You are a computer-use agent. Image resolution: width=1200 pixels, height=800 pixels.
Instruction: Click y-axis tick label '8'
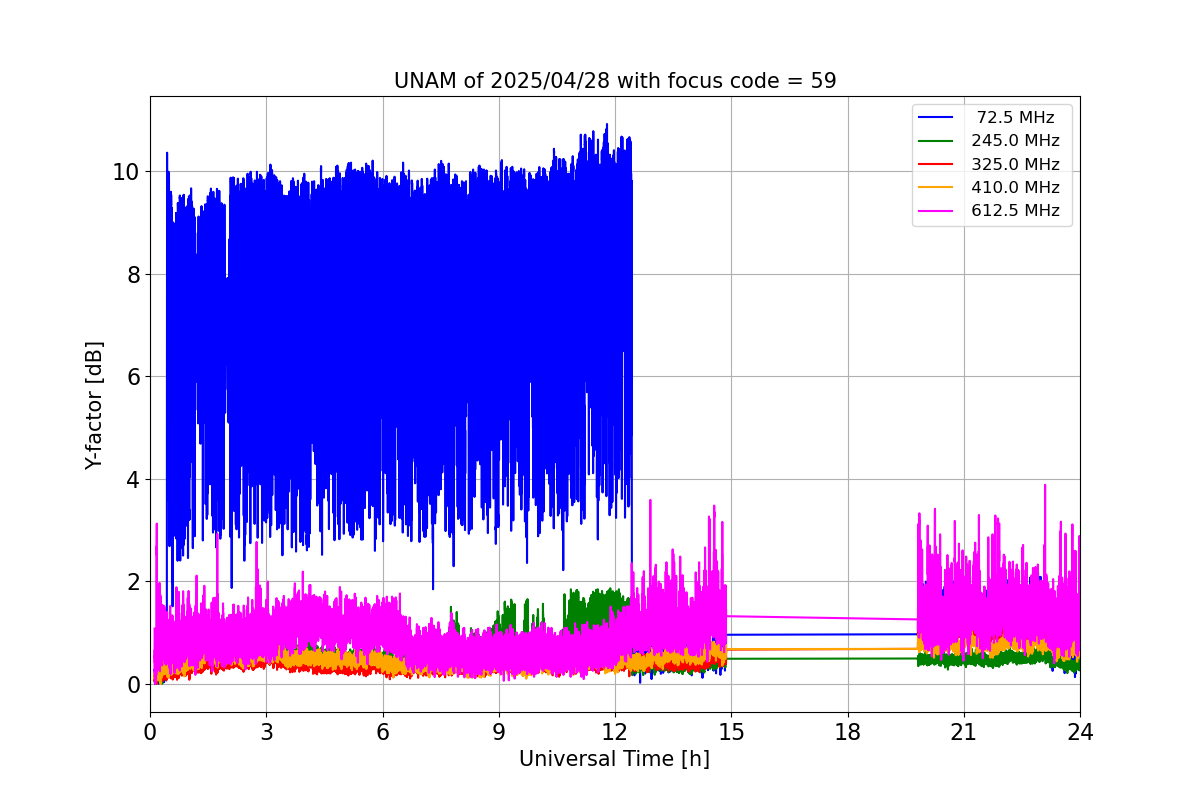pyautogui.click(x=134, y=274)
